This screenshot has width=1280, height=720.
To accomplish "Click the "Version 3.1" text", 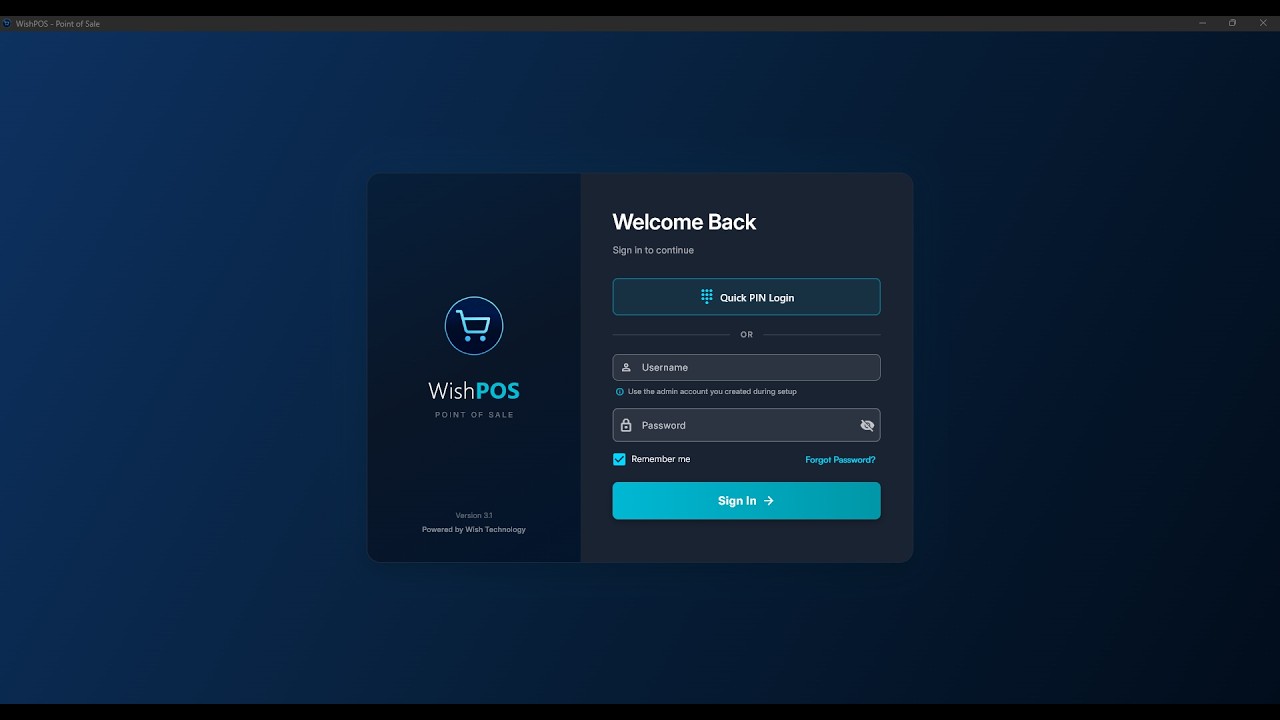I will [474, 516].
